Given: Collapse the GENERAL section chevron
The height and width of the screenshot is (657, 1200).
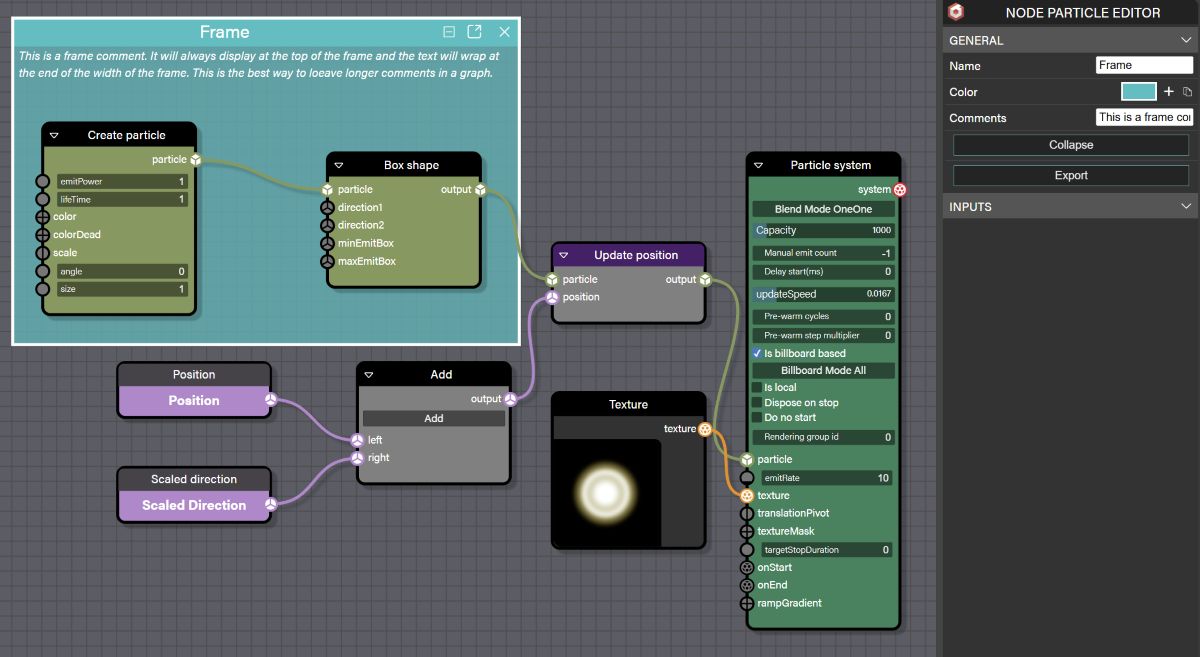Looking at the screenshot, I should click(1186, 41).
